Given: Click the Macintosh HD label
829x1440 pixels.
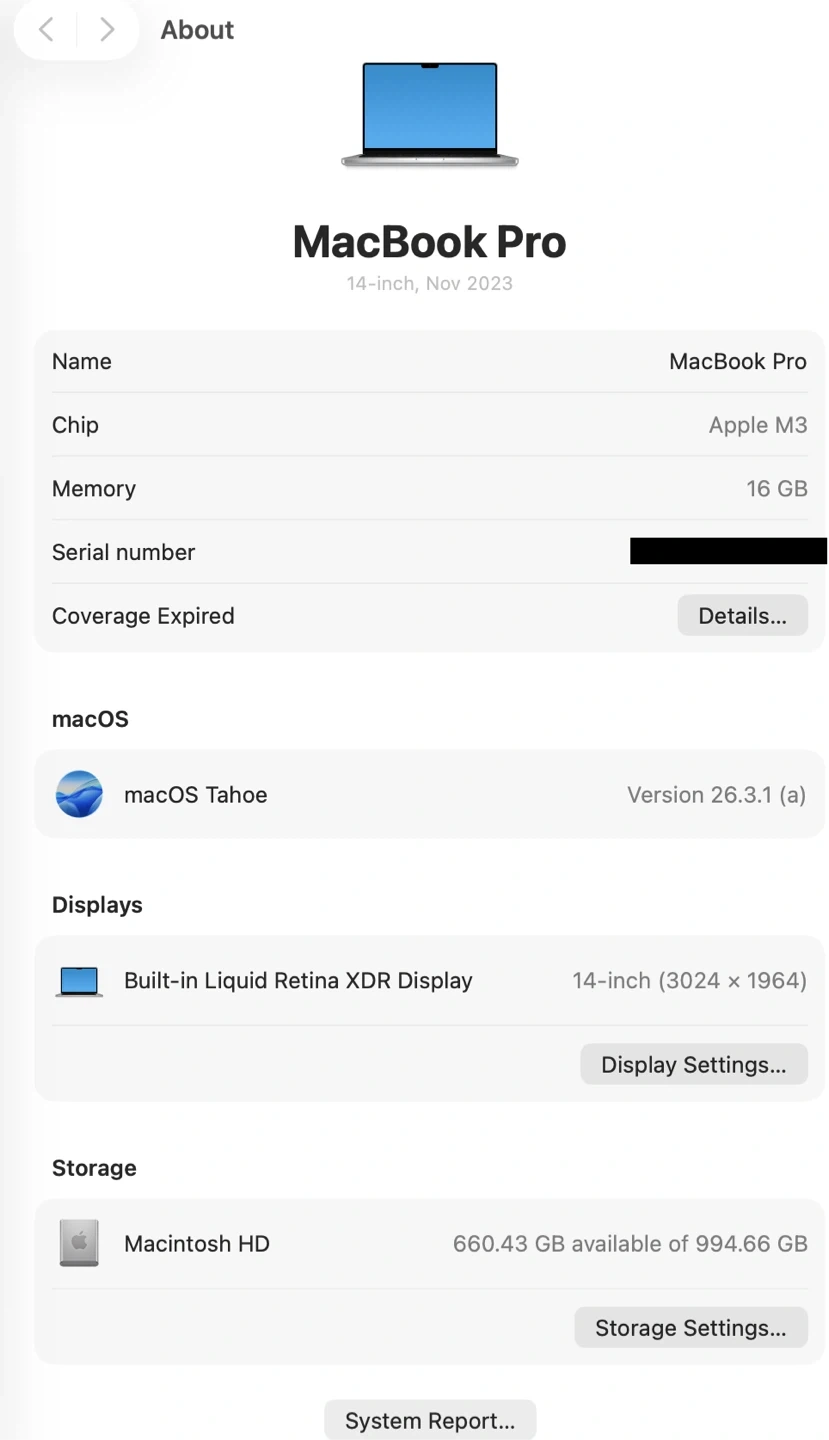Looking at the screenshot, I should [x=197, y=1244].
